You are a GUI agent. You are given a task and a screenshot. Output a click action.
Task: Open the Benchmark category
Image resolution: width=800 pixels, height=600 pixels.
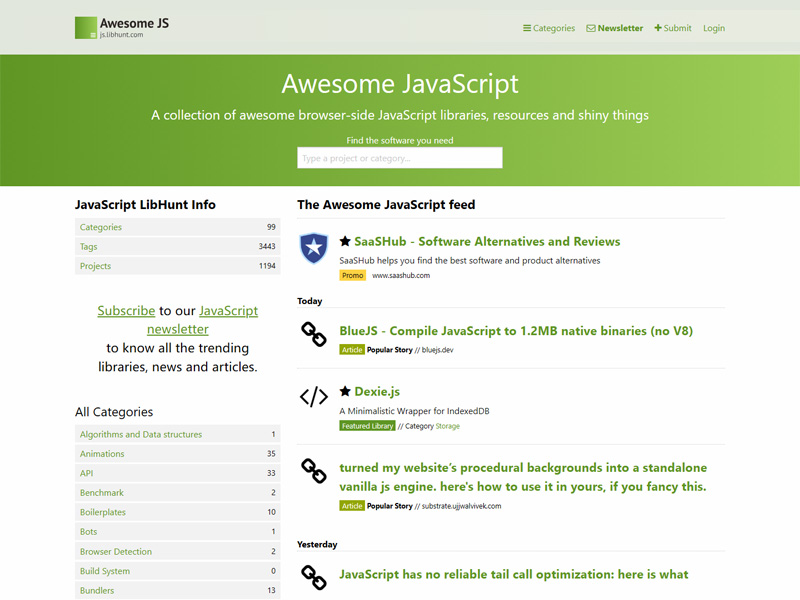[178, 492]
